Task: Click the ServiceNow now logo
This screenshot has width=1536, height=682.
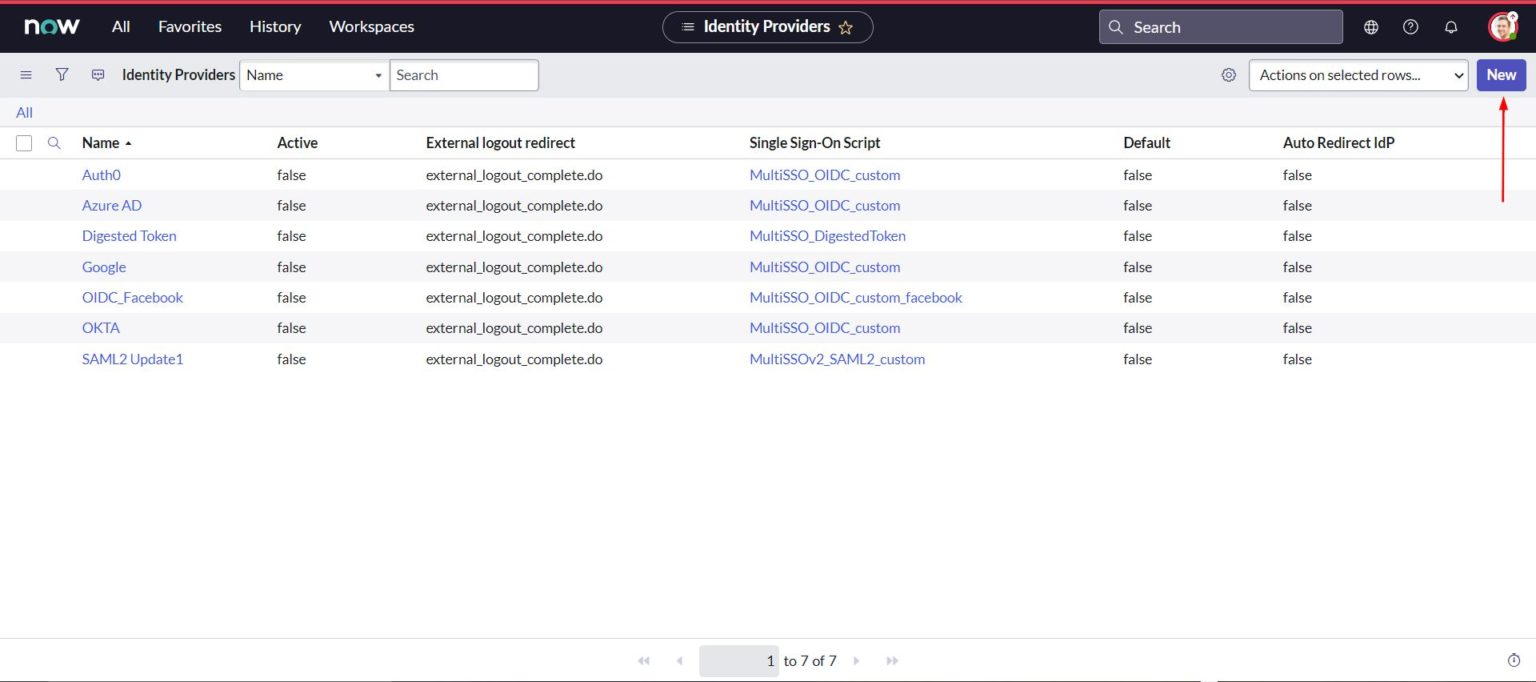Action: pos(51,27)
